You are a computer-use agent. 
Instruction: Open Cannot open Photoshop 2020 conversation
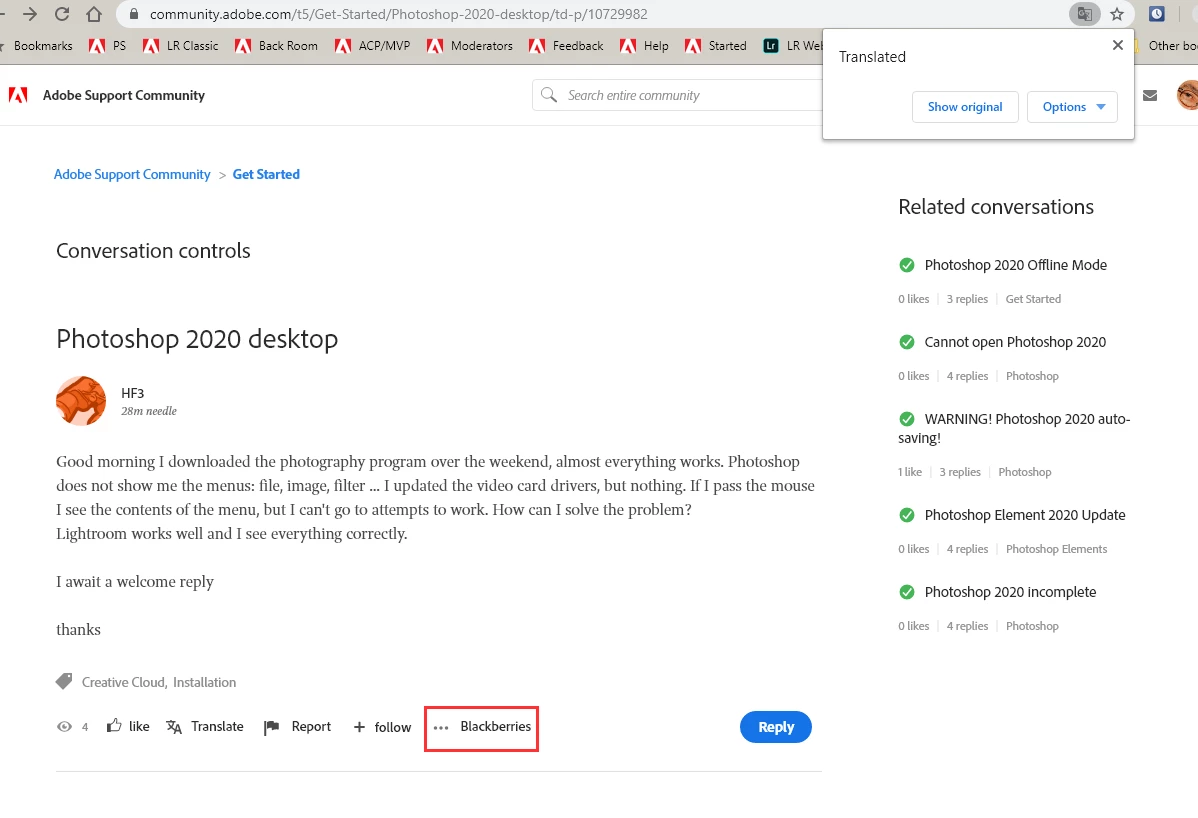(x=1015, y=342)
